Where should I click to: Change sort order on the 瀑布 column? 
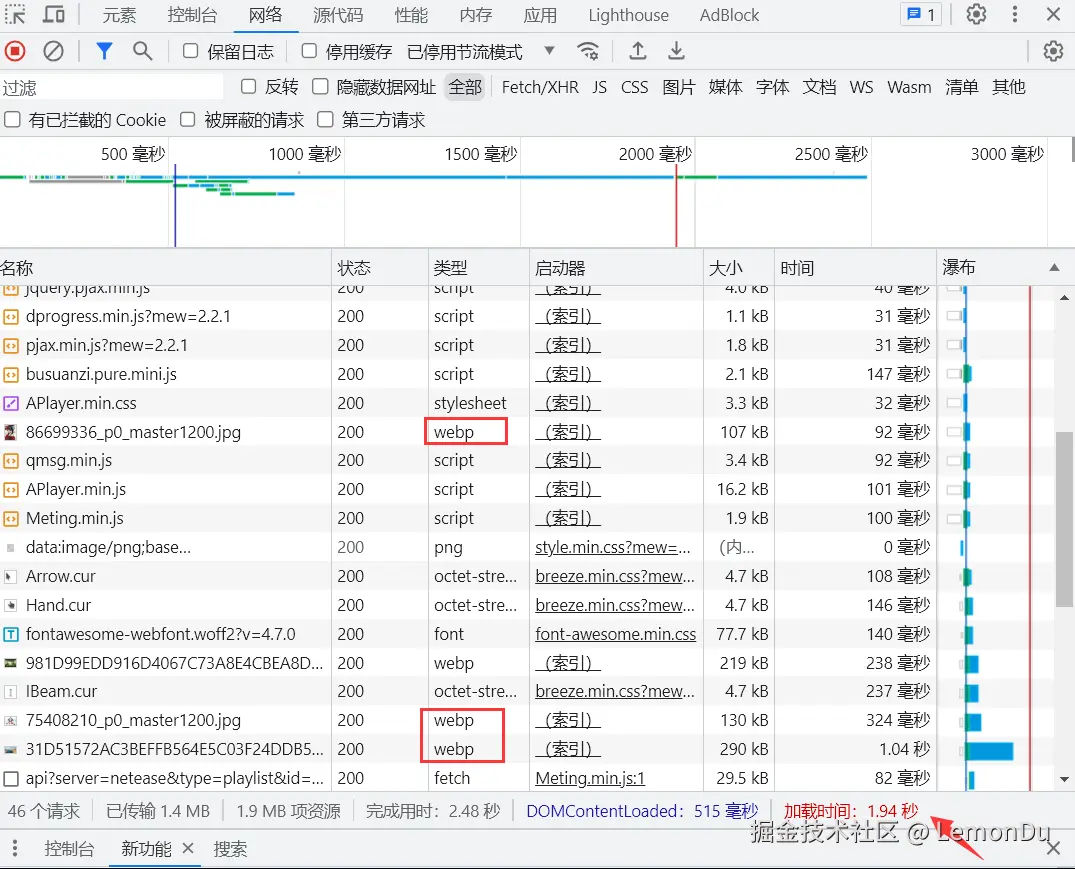point(960,267)
